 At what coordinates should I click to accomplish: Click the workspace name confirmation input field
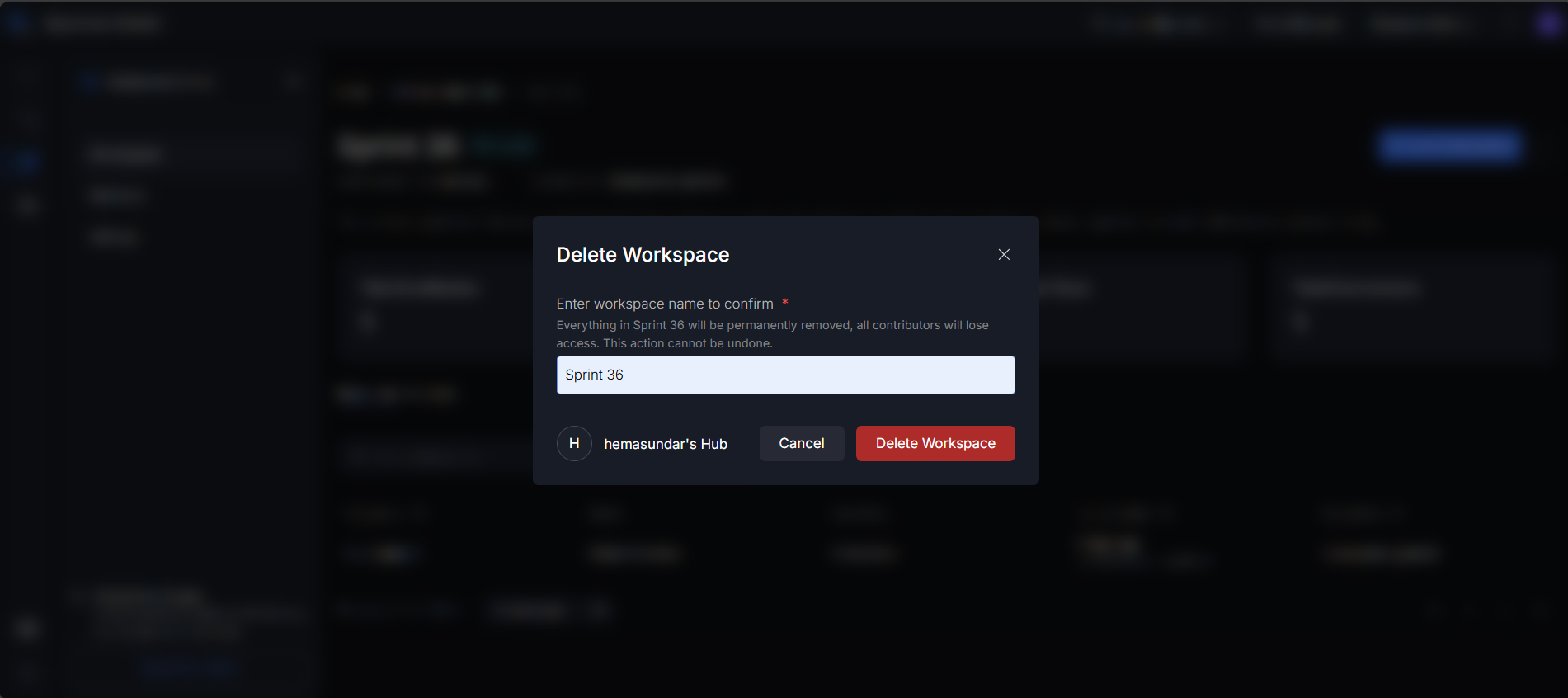(x=785, y=375)
